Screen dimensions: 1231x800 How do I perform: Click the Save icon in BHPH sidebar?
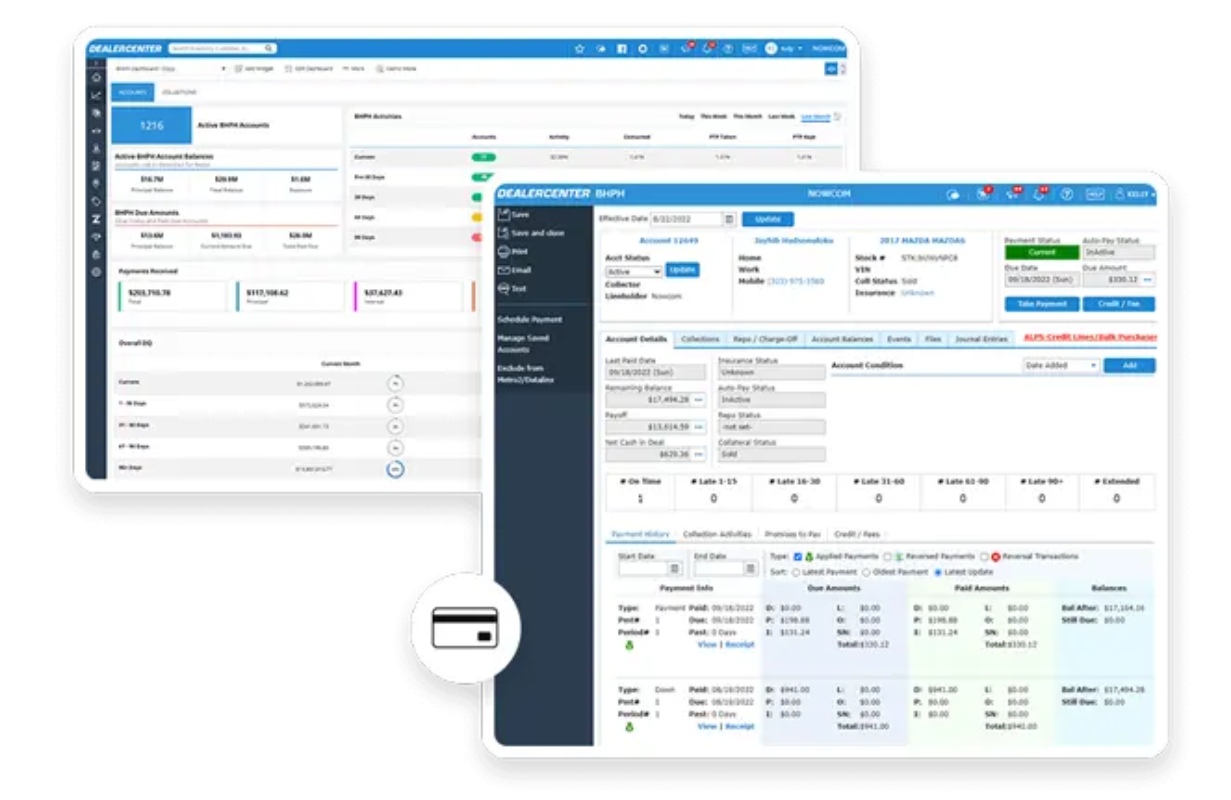click(x=504, y=214)
